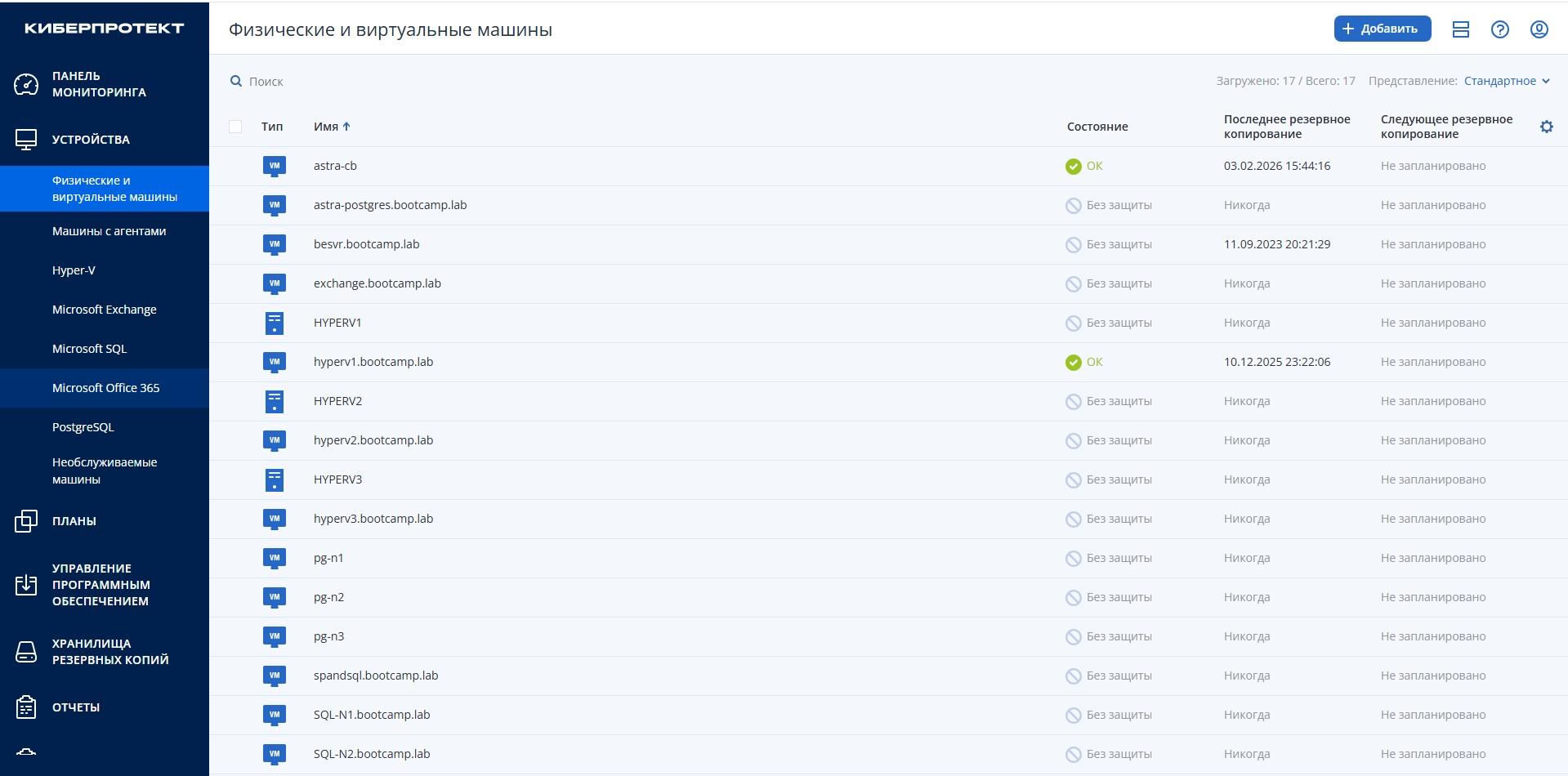Sort by Состояние column header
The width and height of the screenshot is (1568, 776).
(x=1097, y=127)
